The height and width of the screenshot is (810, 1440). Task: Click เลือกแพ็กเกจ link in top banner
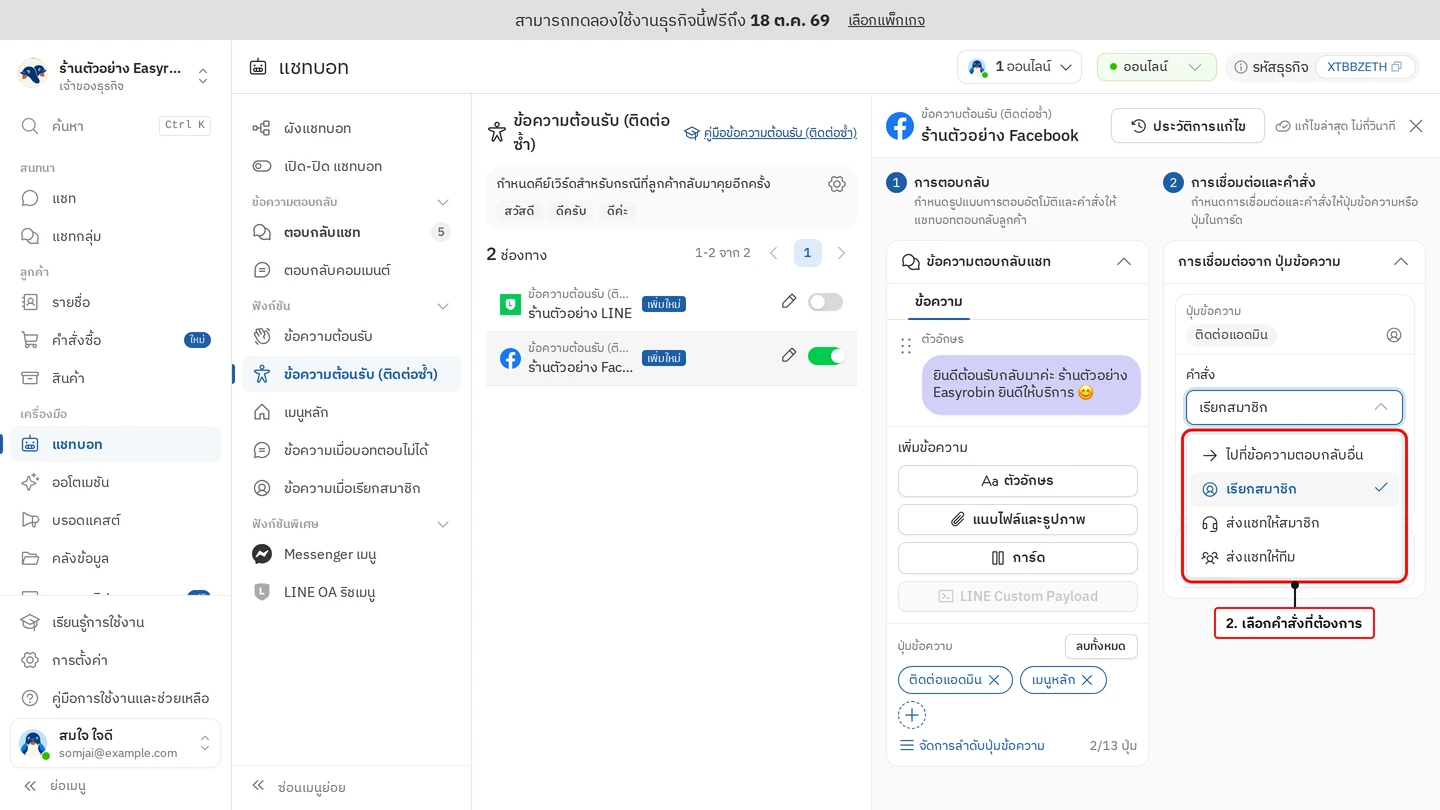(886, 20)
